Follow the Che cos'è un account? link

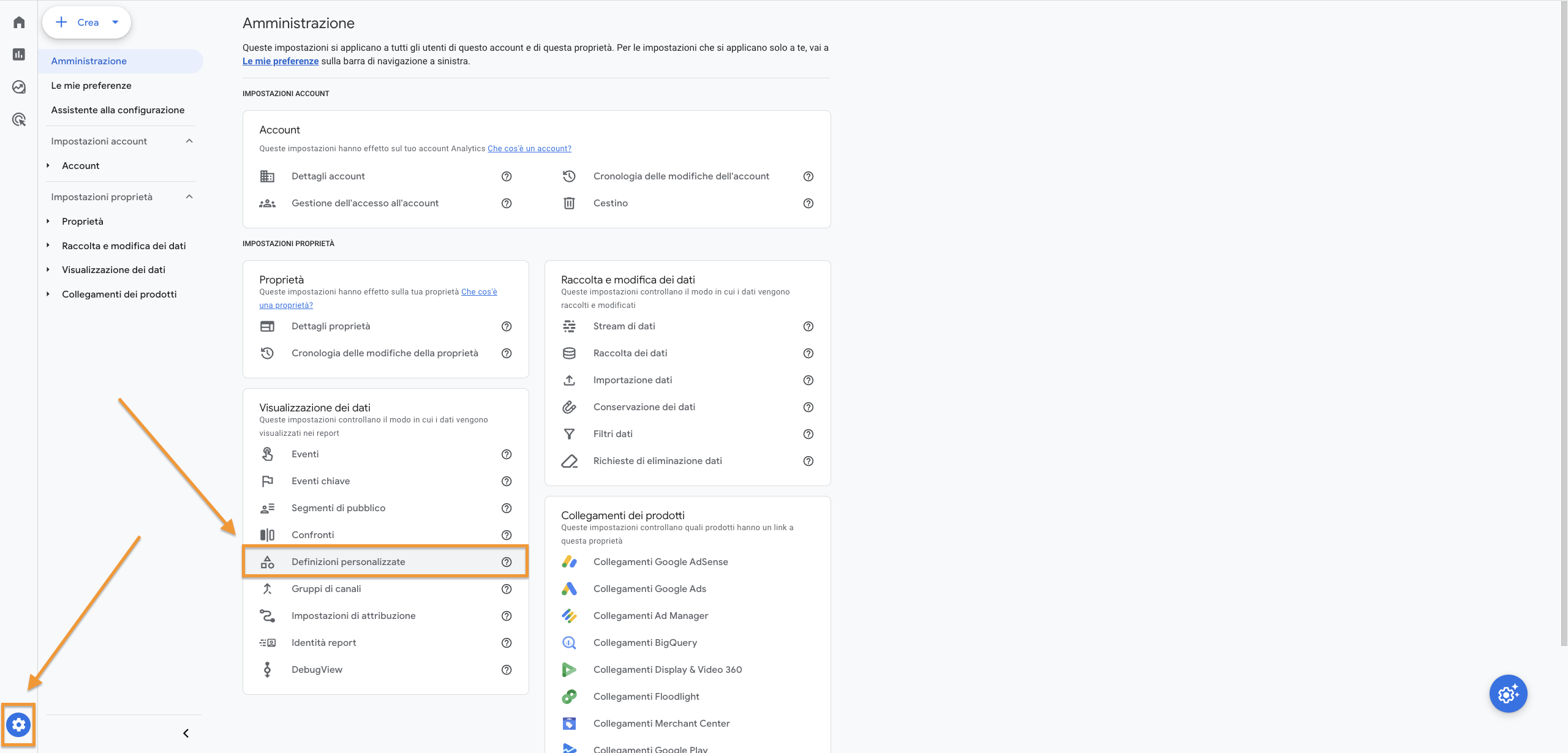529,149
